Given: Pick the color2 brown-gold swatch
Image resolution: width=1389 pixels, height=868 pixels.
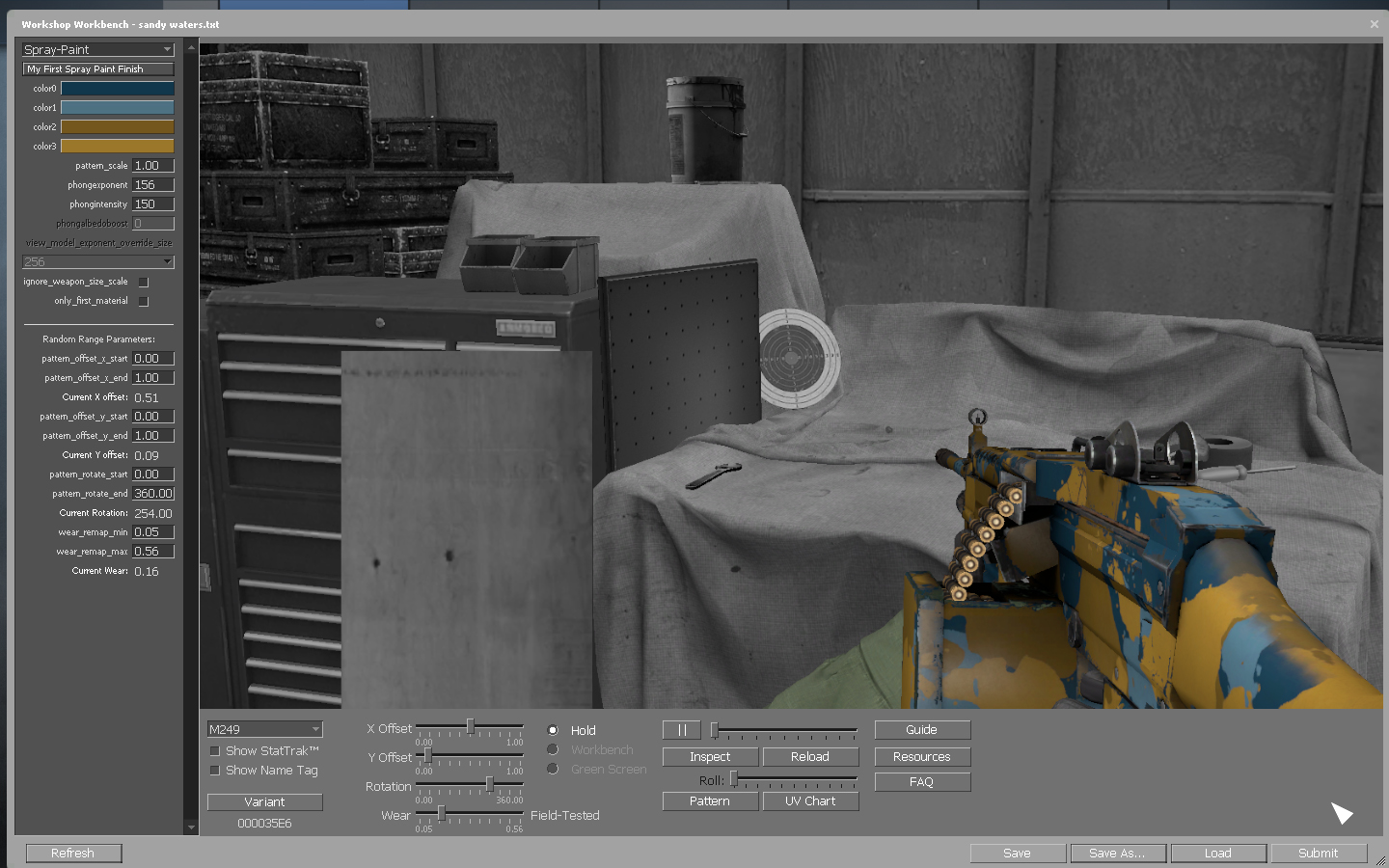Looking at the screenshot, I should click(118, 126).
